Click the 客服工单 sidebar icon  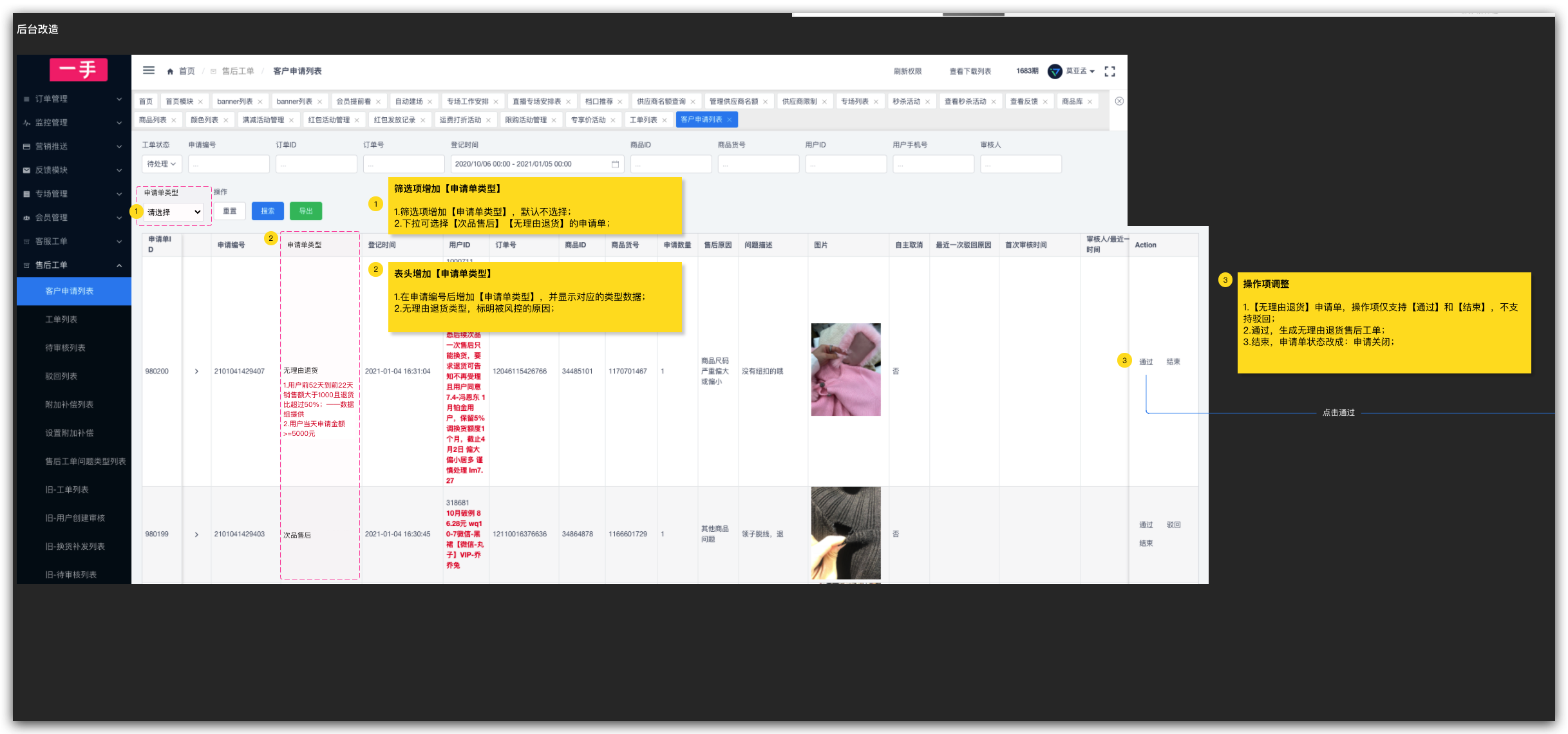point(26,241)
